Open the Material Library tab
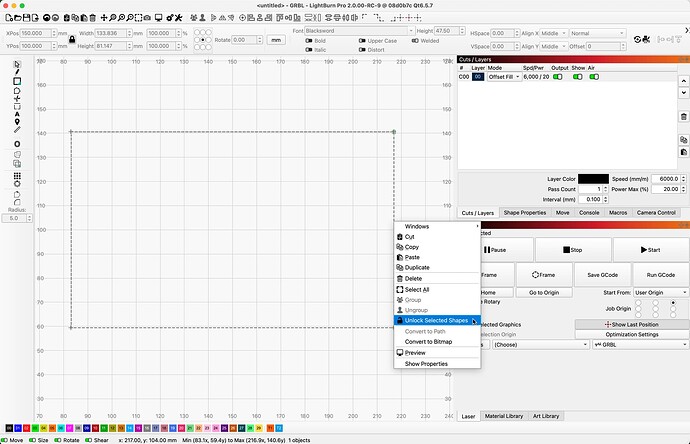 point(504,416)
